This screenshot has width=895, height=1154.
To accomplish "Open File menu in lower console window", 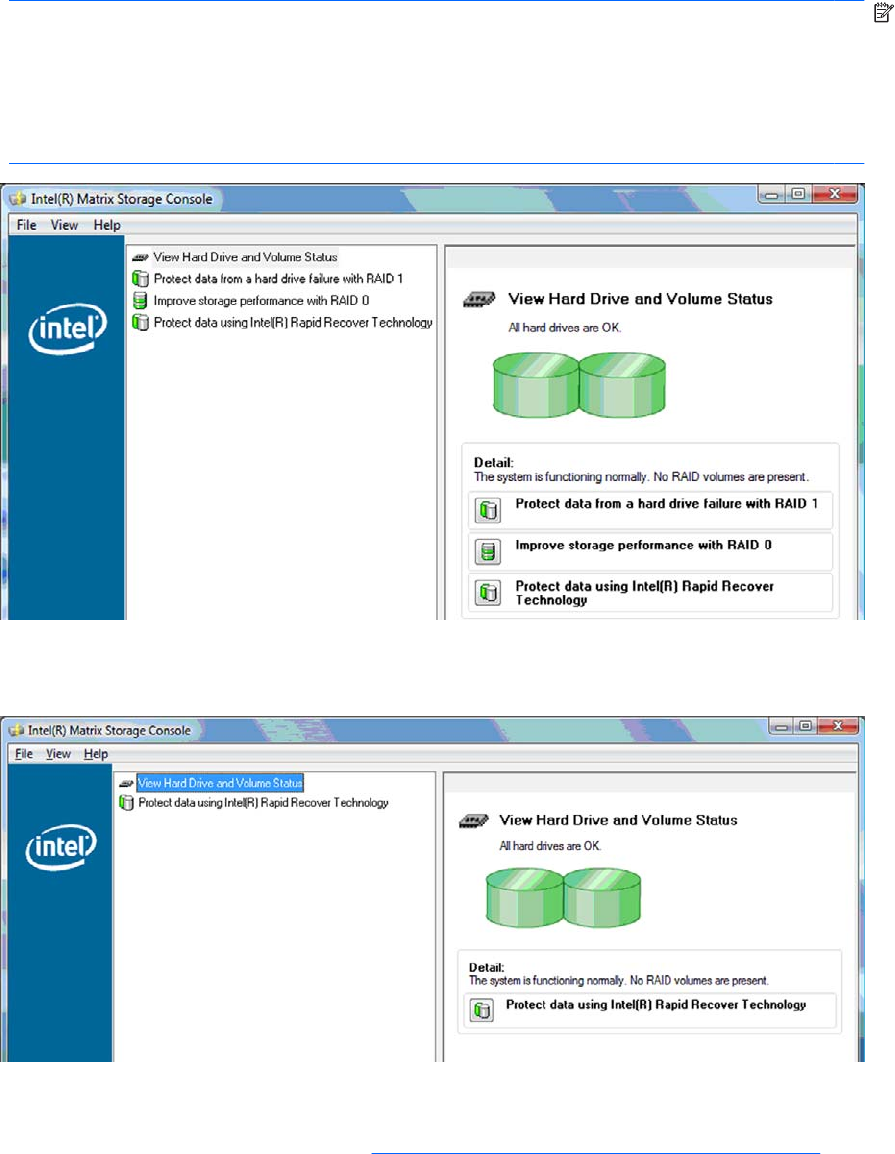I will 24,754.
